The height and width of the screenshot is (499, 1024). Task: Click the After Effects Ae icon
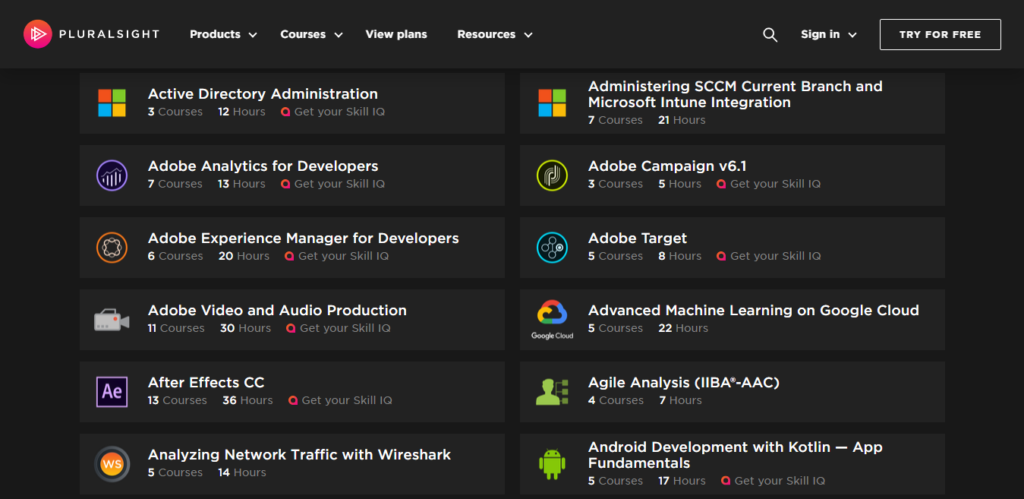(x=112, y=391)
